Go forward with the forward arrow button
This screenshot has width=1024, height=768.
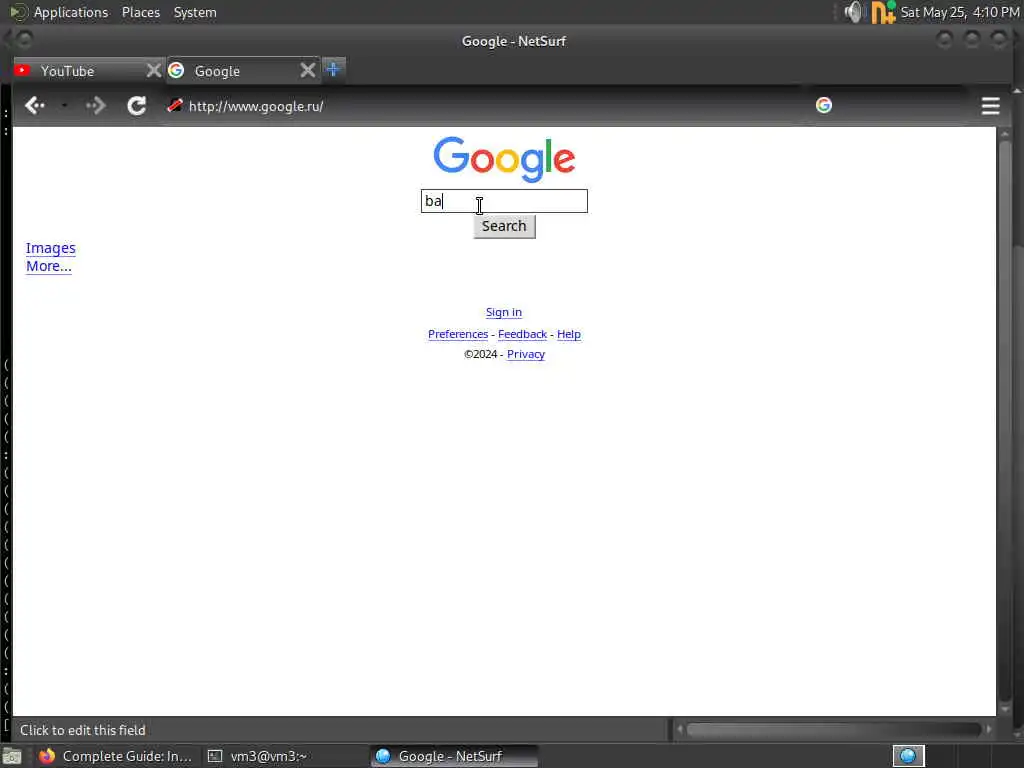tap(96, 105)
